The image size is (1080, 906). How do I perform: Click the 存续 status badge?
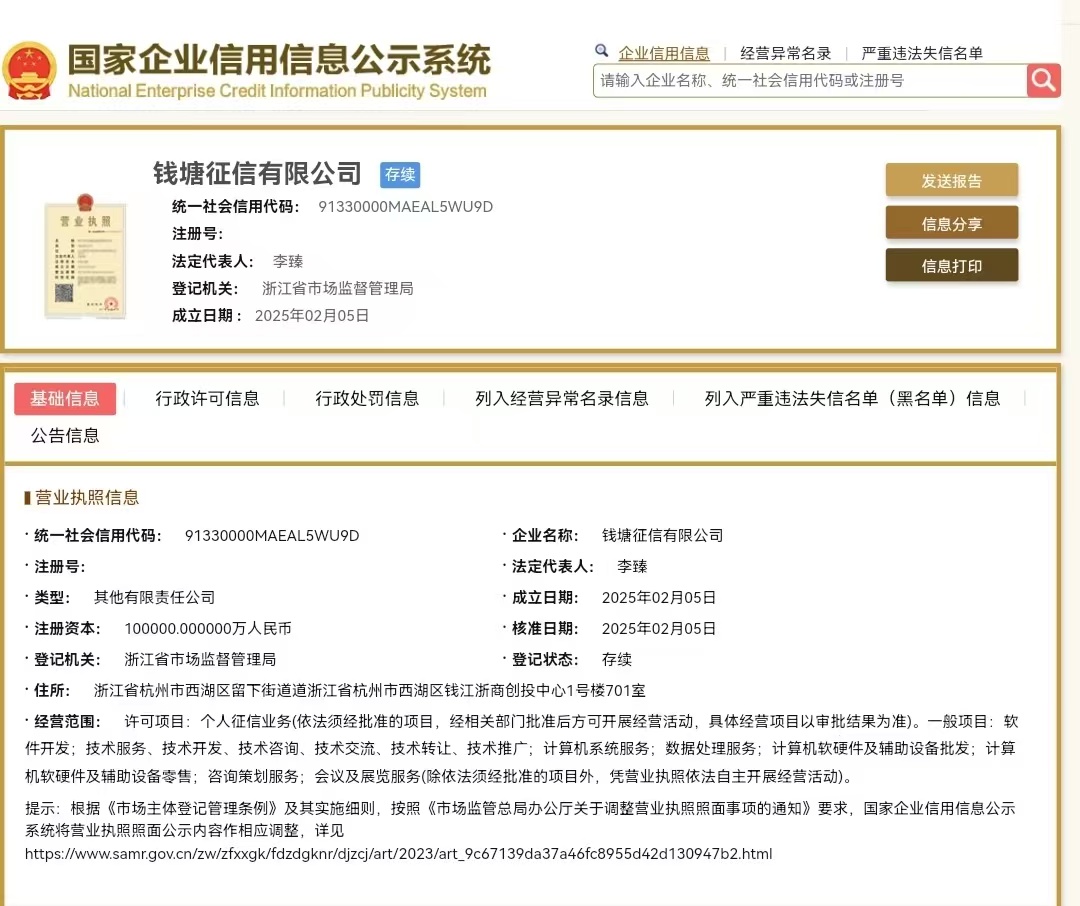(x=400, y=175)
